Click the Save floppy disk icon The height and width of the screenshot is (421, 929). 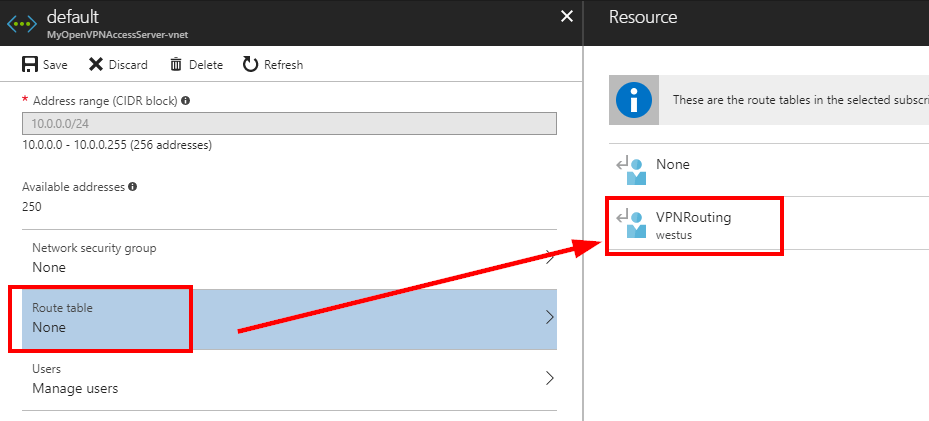click(x=30, y=64)
